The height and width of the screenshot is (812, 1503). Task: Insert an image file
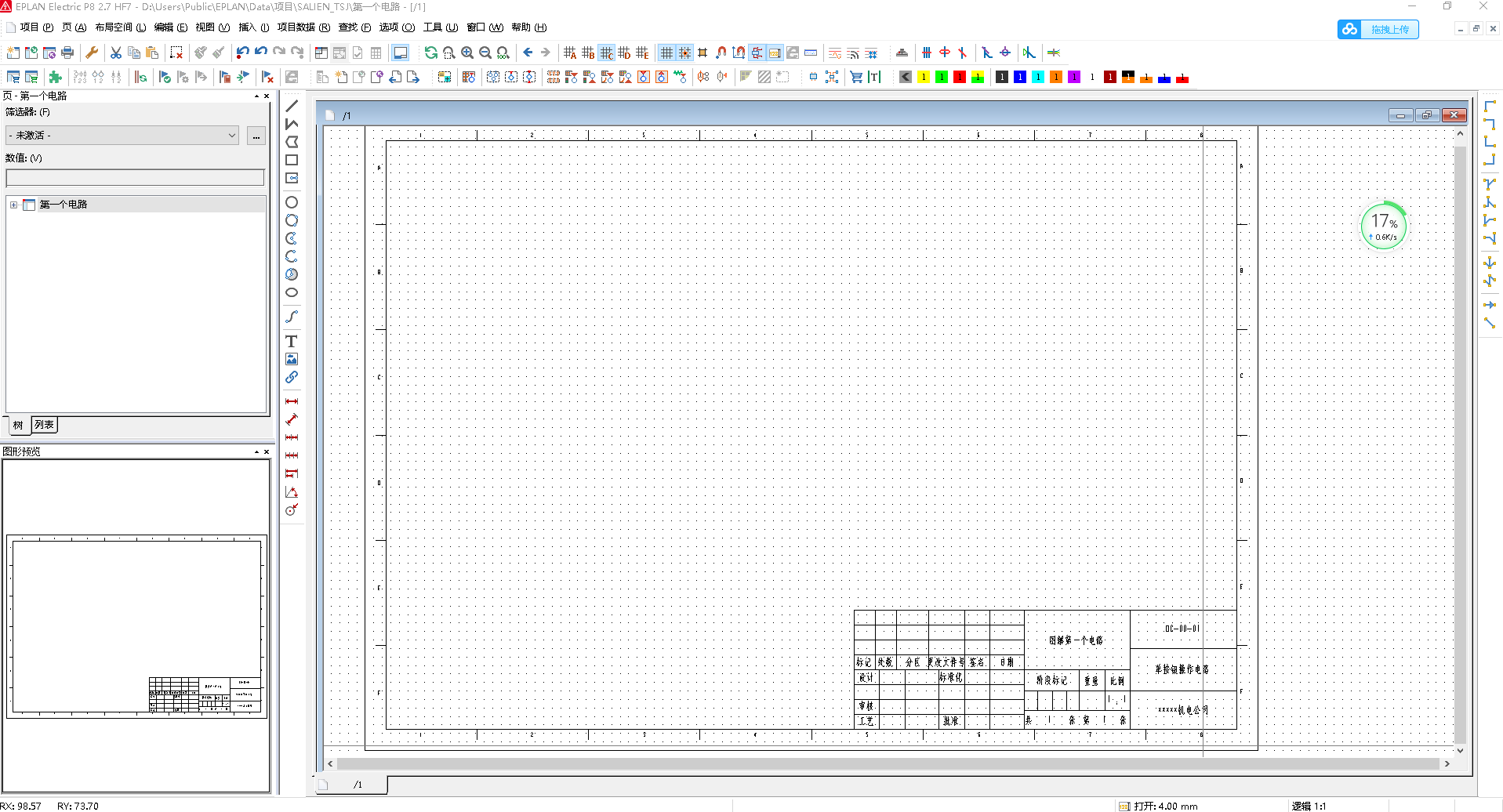coord(292,359)
